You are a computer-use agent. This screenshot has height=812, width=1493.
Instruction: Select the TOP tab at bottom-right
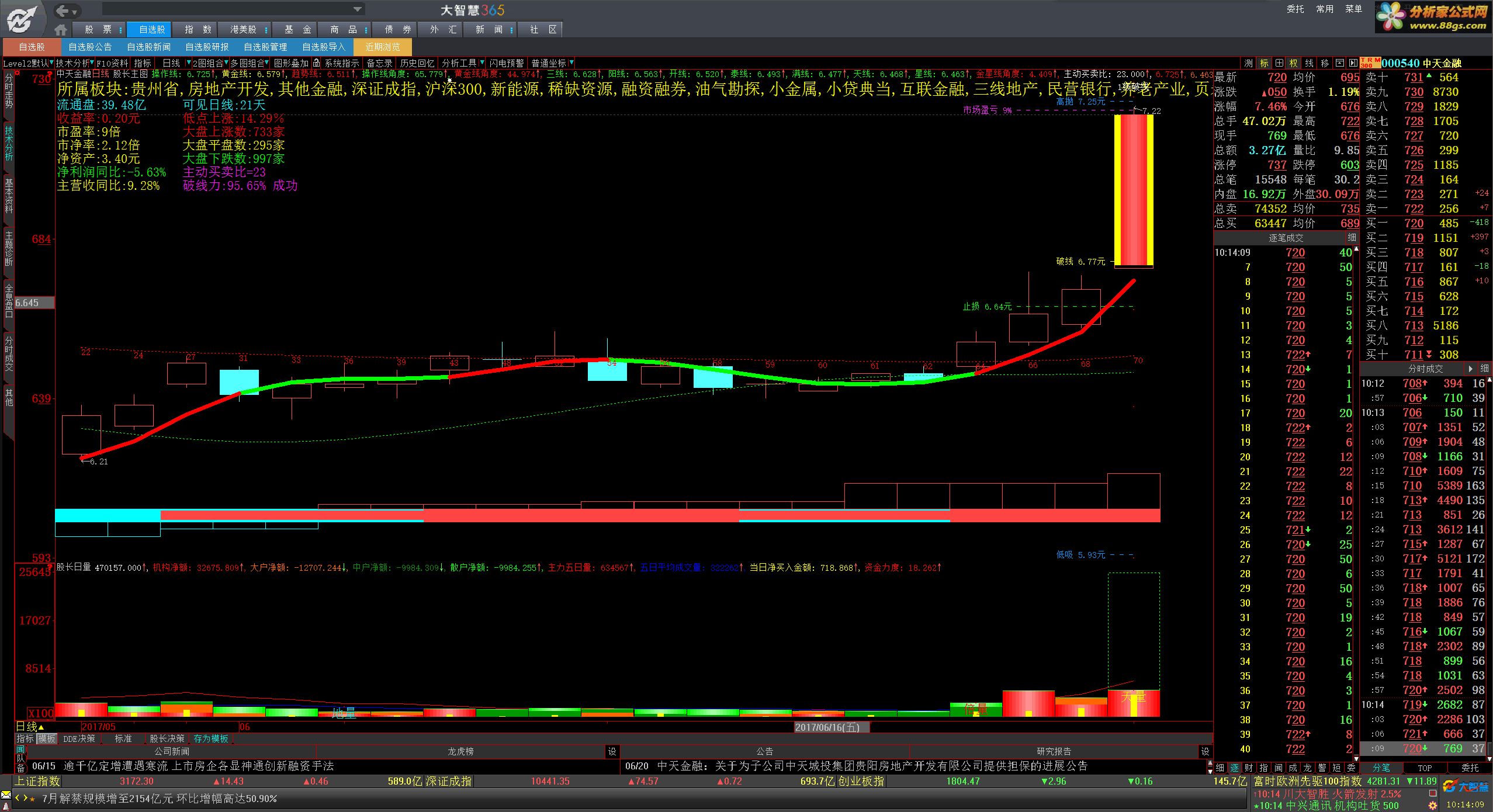1425,768
